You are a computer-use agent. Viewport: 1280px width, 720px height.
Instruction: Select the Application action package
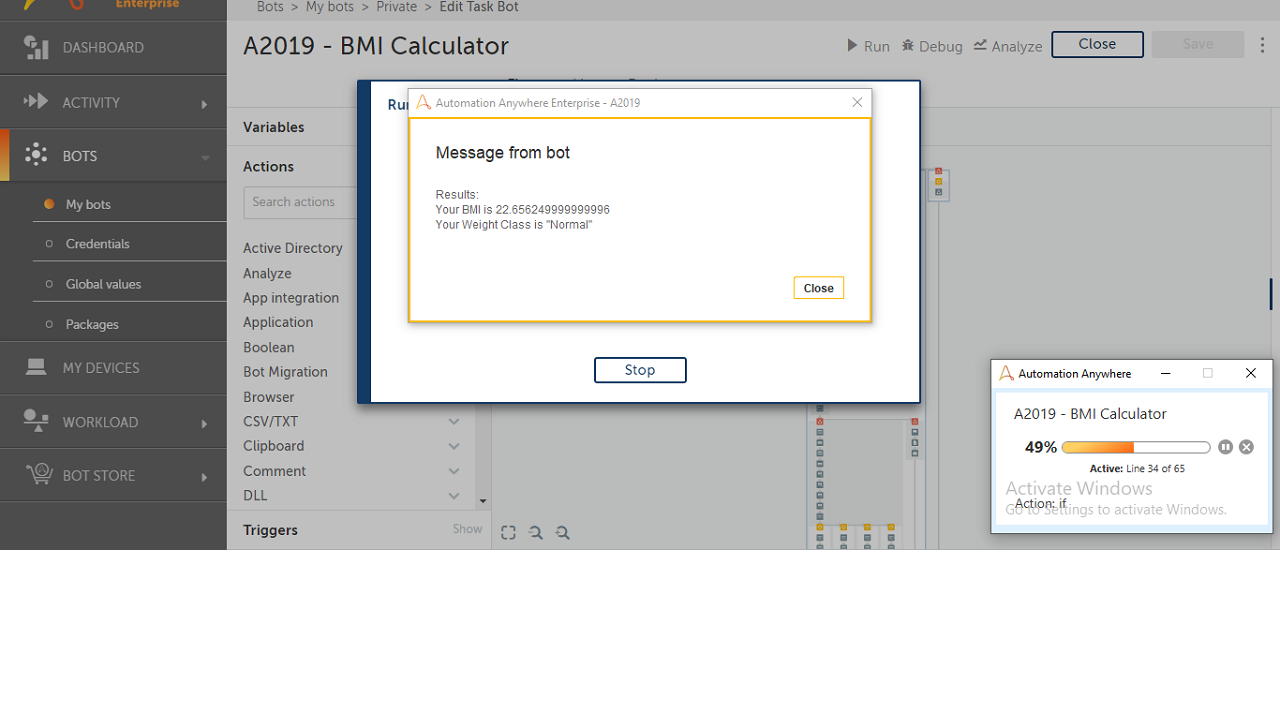point(278,322)
